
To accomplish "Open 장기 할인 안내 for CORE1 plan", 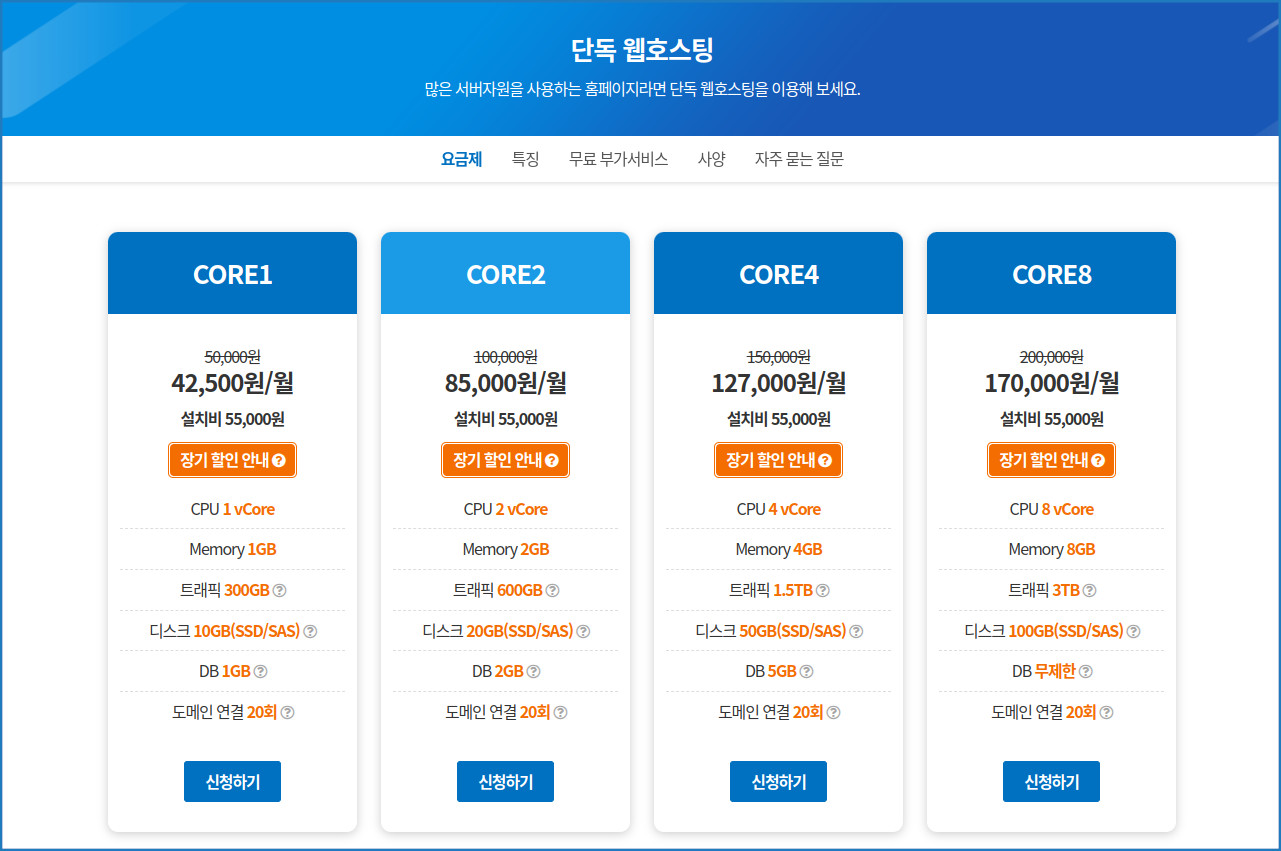I will 232,460.
